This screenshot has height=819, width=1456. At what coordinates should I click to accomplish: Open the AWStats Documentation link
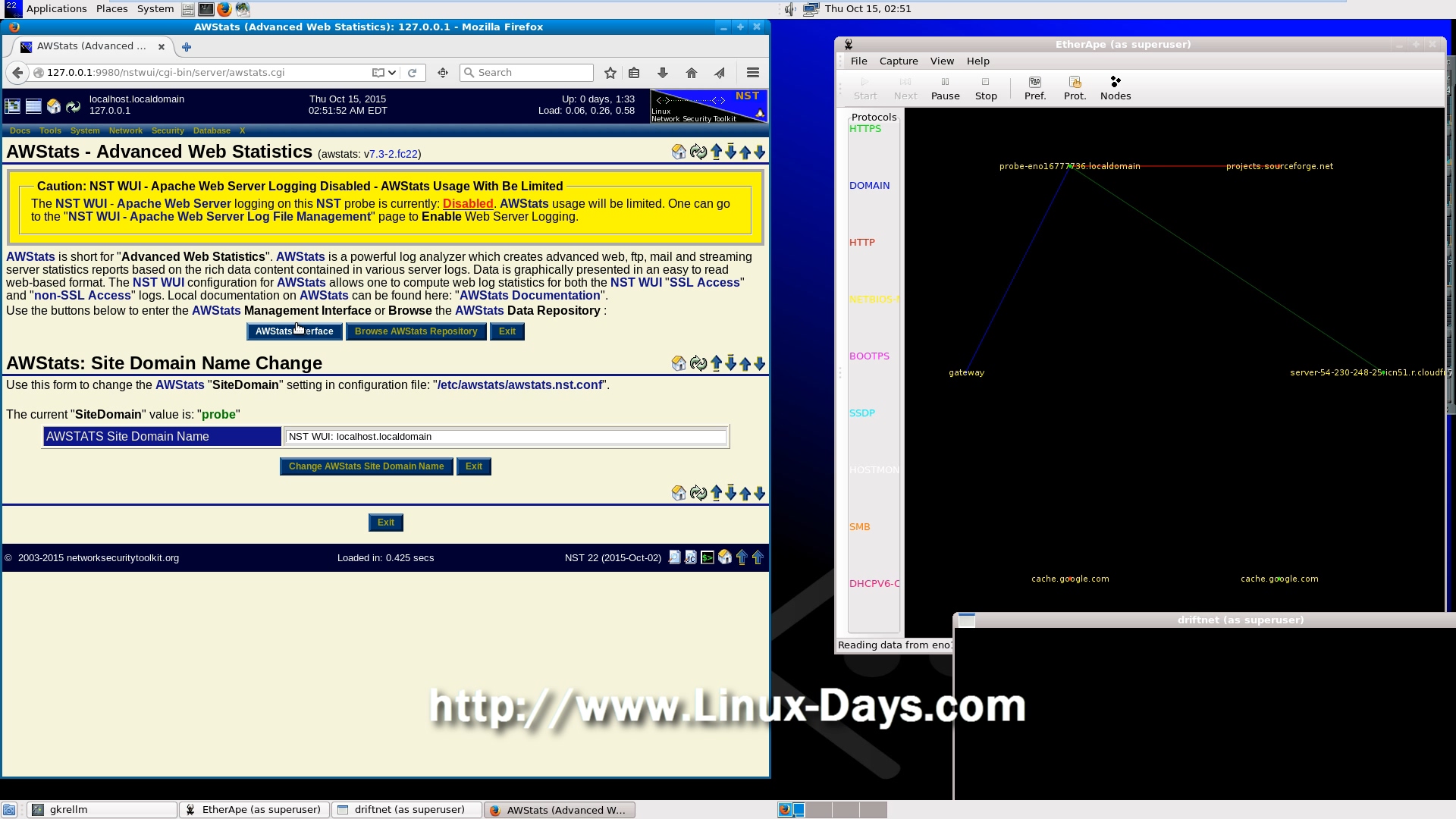click(x=530, y=296)
